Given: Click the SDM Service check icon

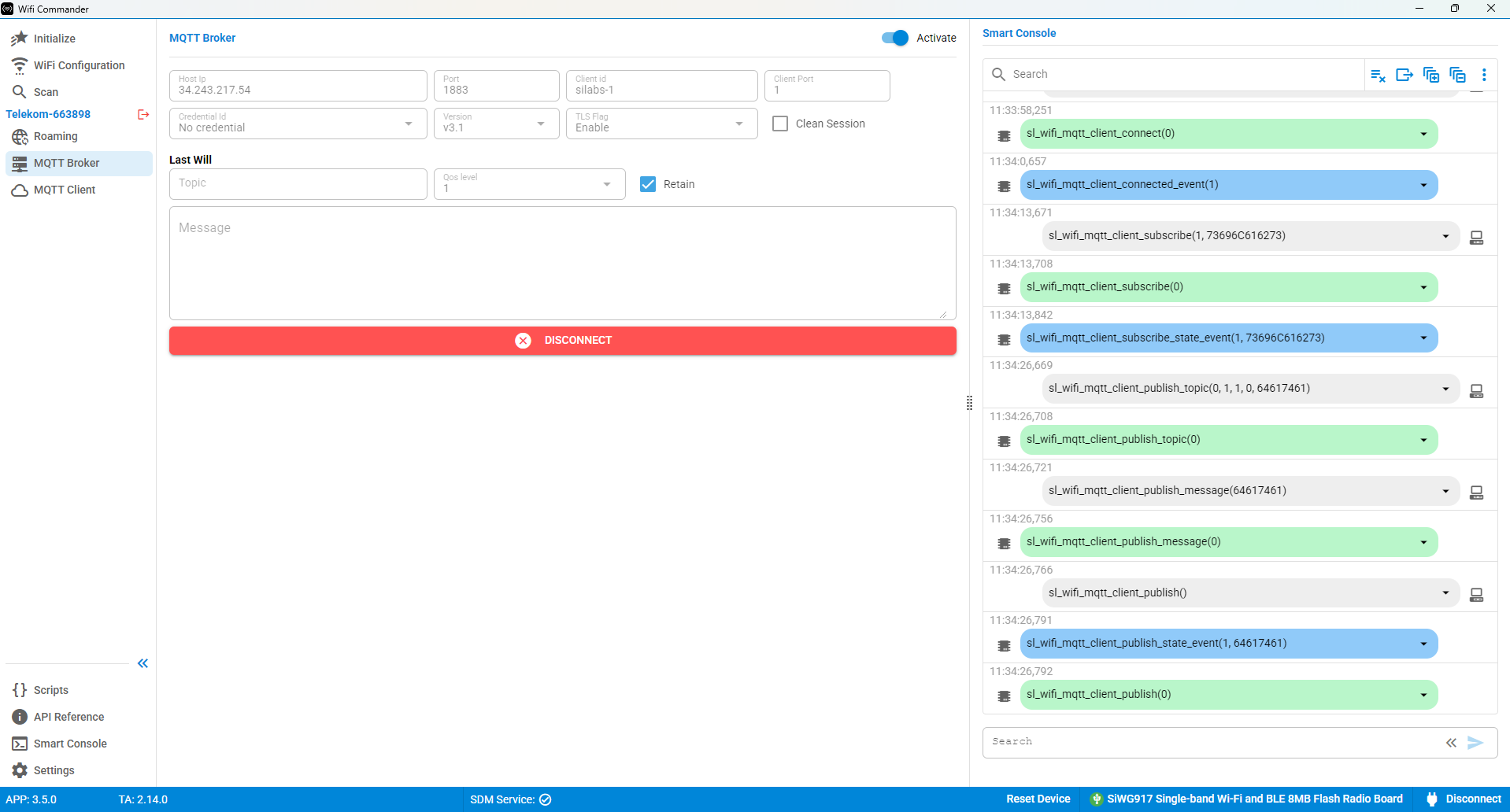Looking at the screenshot, I should [x=546, y=799].
